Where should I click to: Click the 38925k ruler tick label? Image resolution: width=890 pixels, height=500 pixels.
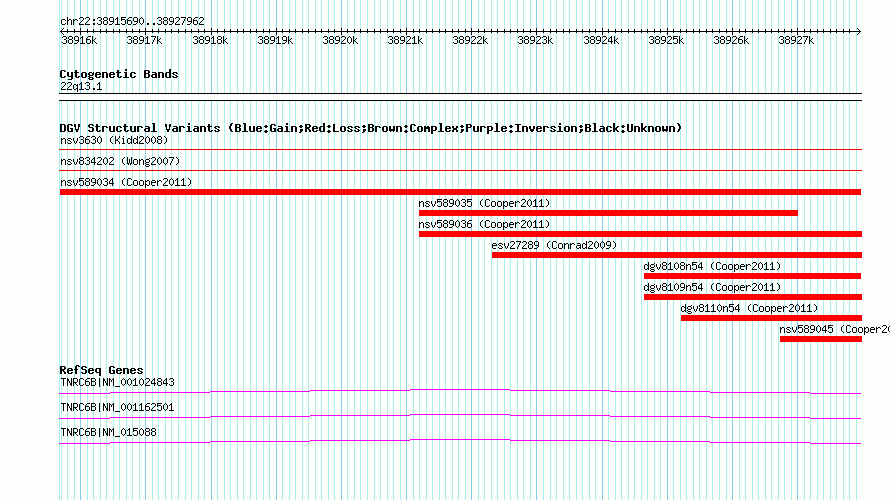point(666,40)
